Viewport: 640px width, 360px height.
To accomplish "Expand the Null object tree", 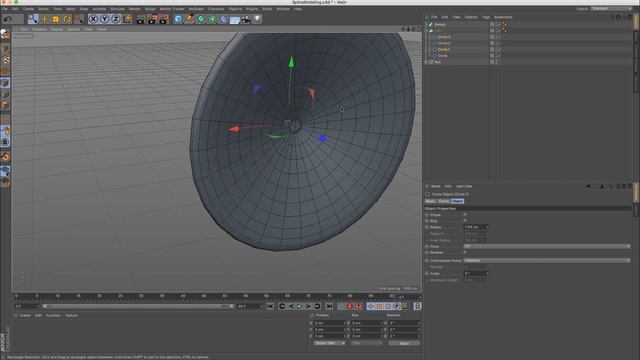I will coord(427,62).
